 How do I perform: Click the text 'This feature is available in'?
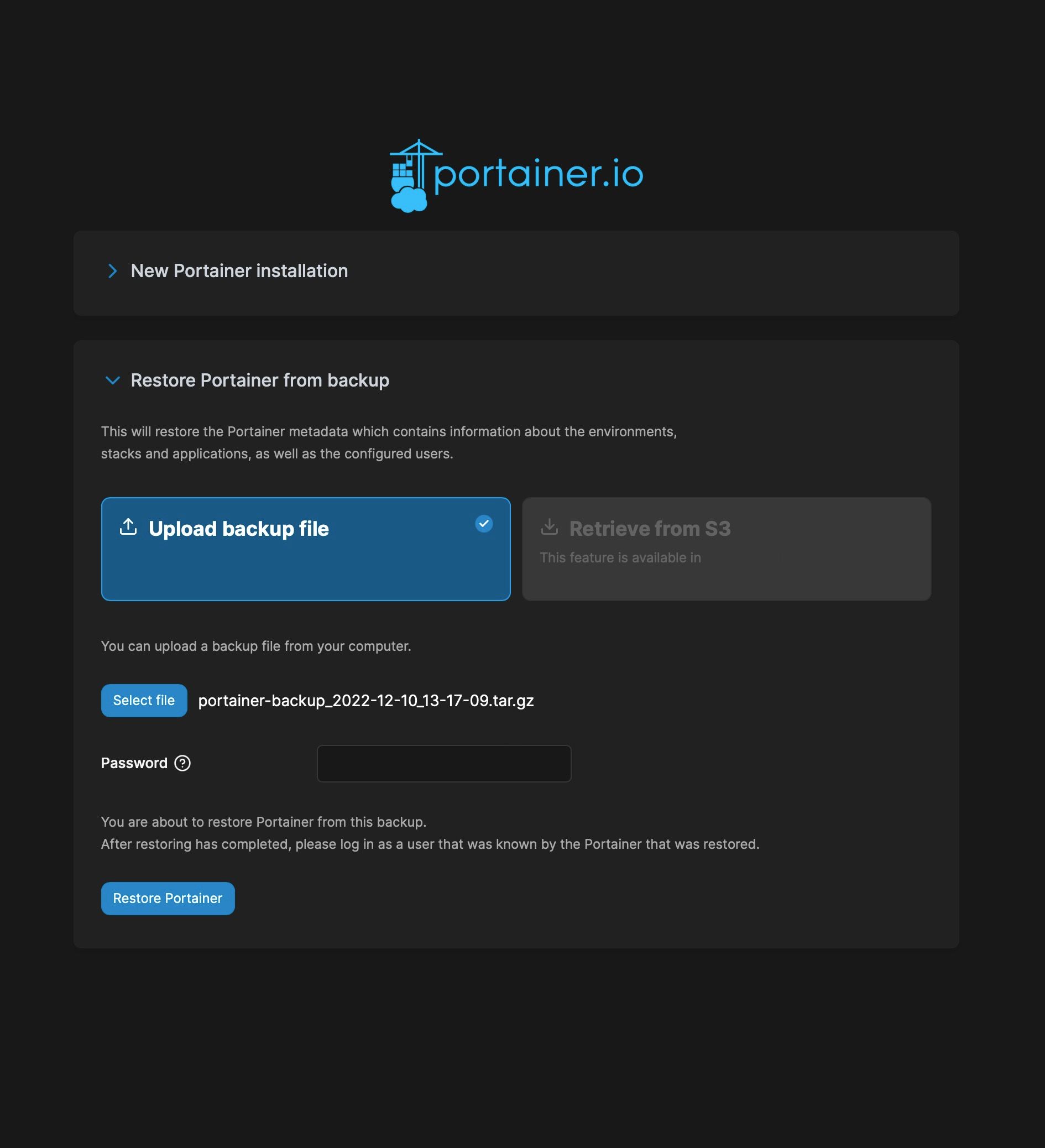(x=620, y=557)
